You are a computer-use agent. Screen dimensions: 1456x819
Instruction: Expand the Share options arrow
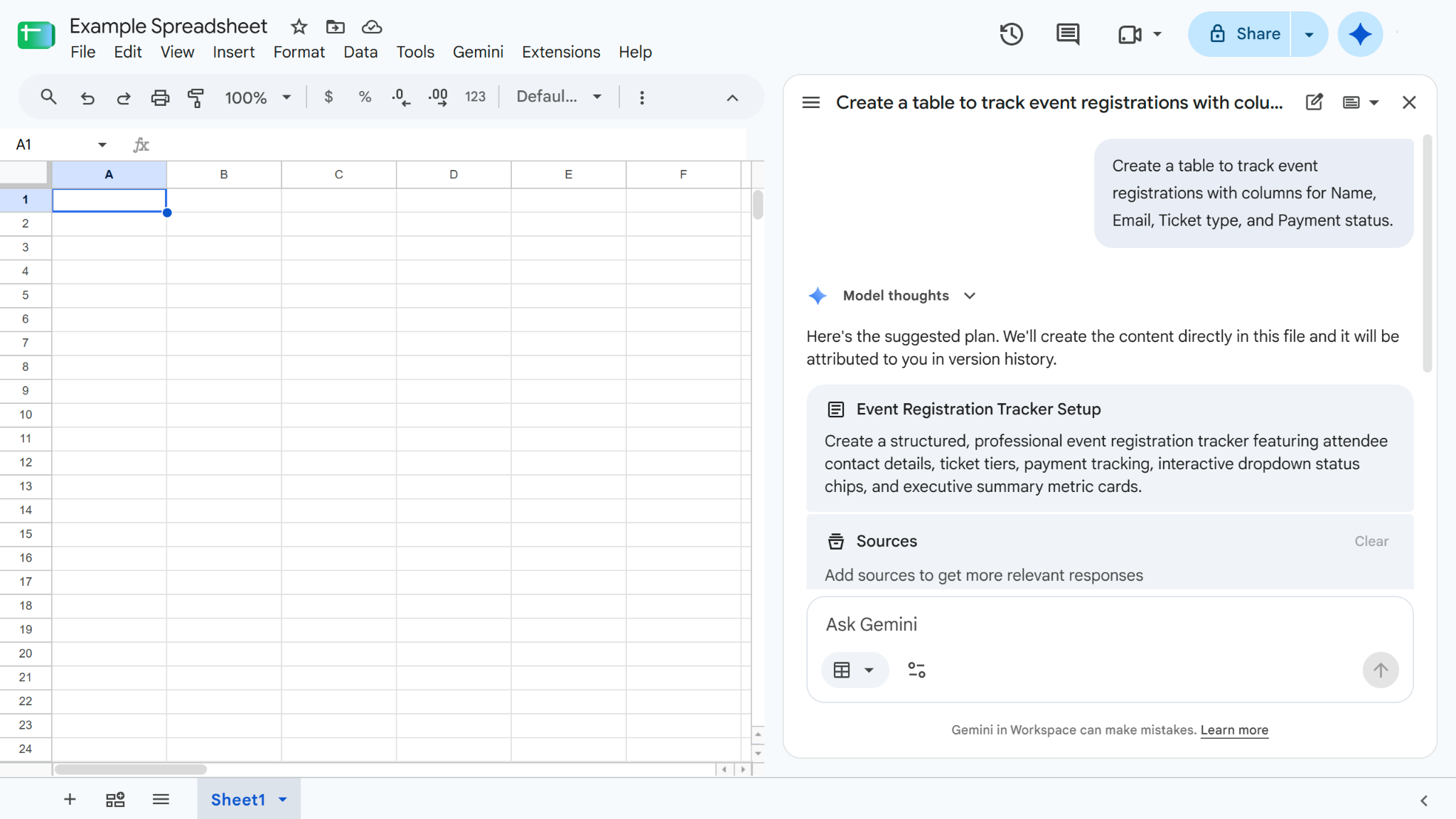(1309, 34)
